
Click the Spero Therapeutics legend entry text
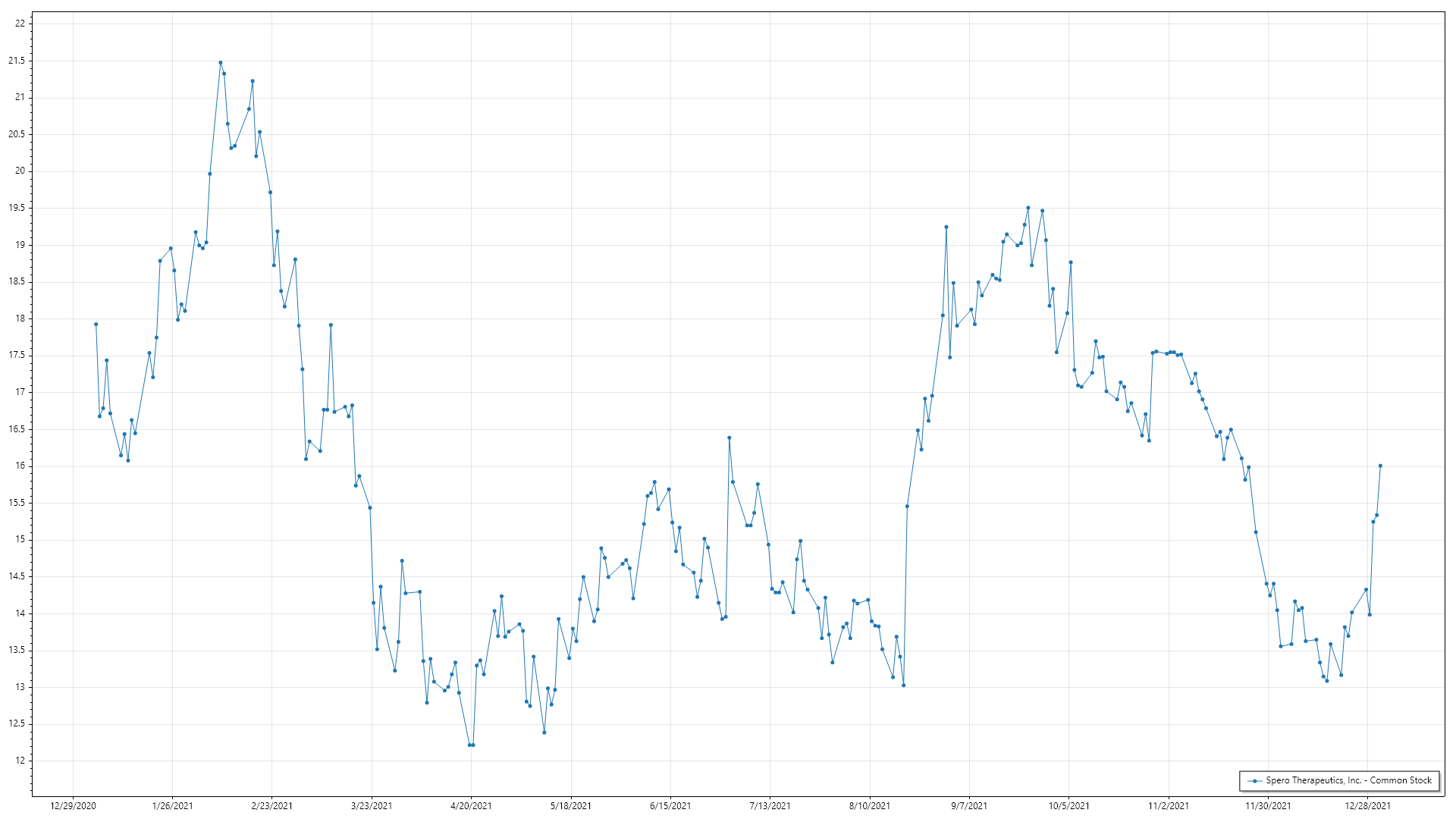(x=1348, y=780)
